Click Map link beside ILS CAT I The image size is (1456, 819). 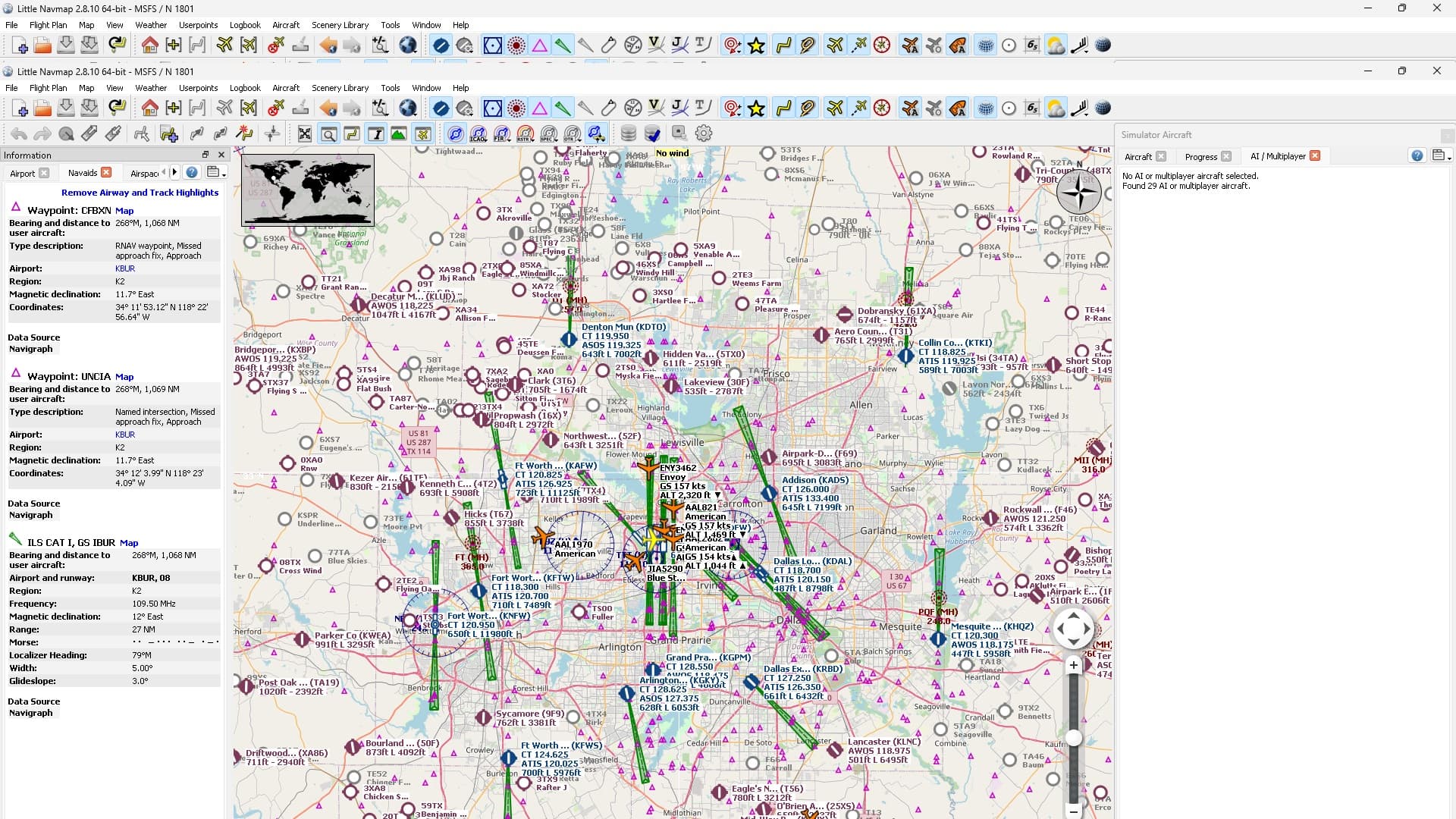(x=129, y=543)
